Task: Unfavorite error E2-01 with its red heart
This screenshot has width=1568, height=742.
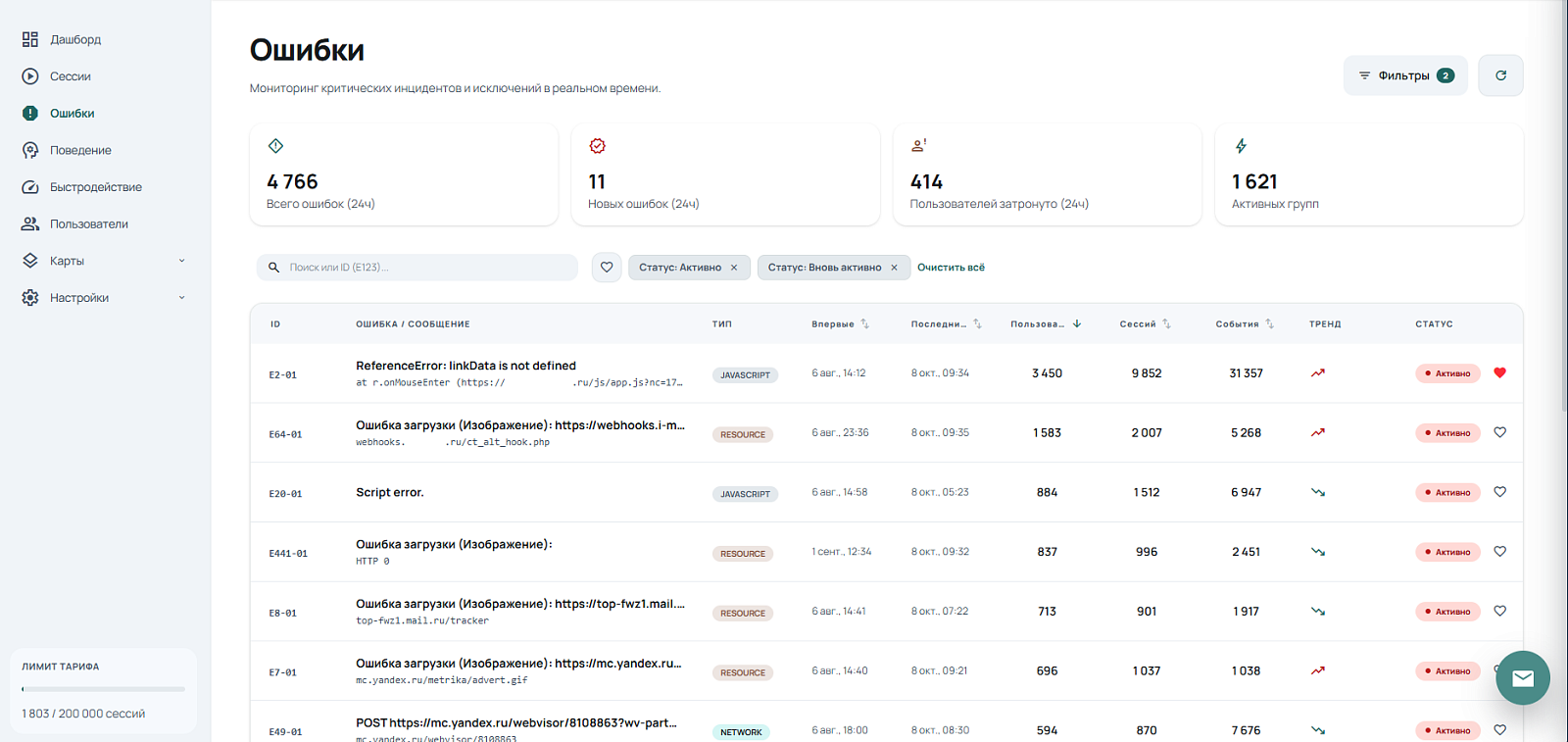Action: tap(1499, 372)
